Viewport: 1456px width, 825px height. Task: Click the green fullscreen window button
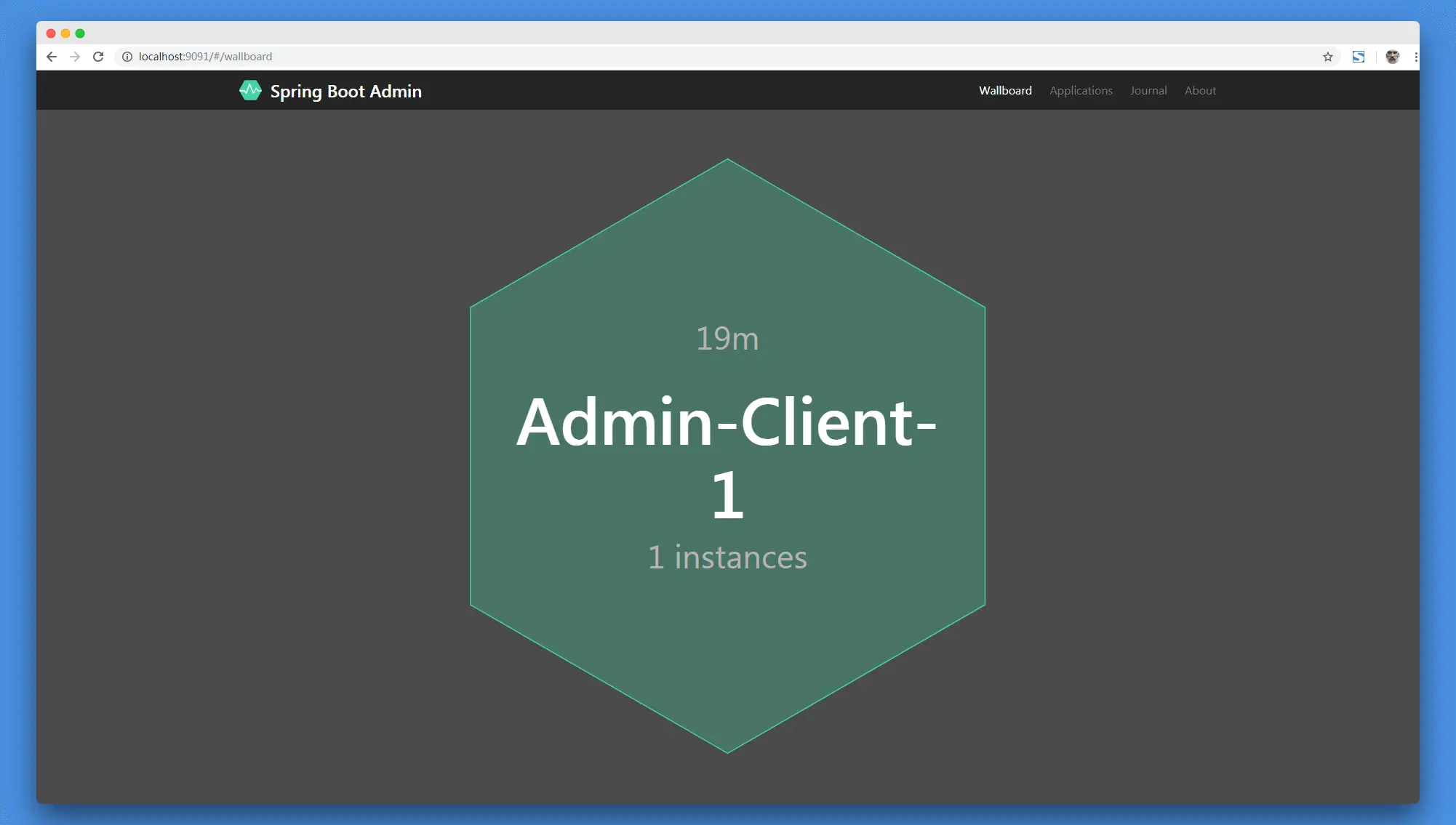[80, 33]
